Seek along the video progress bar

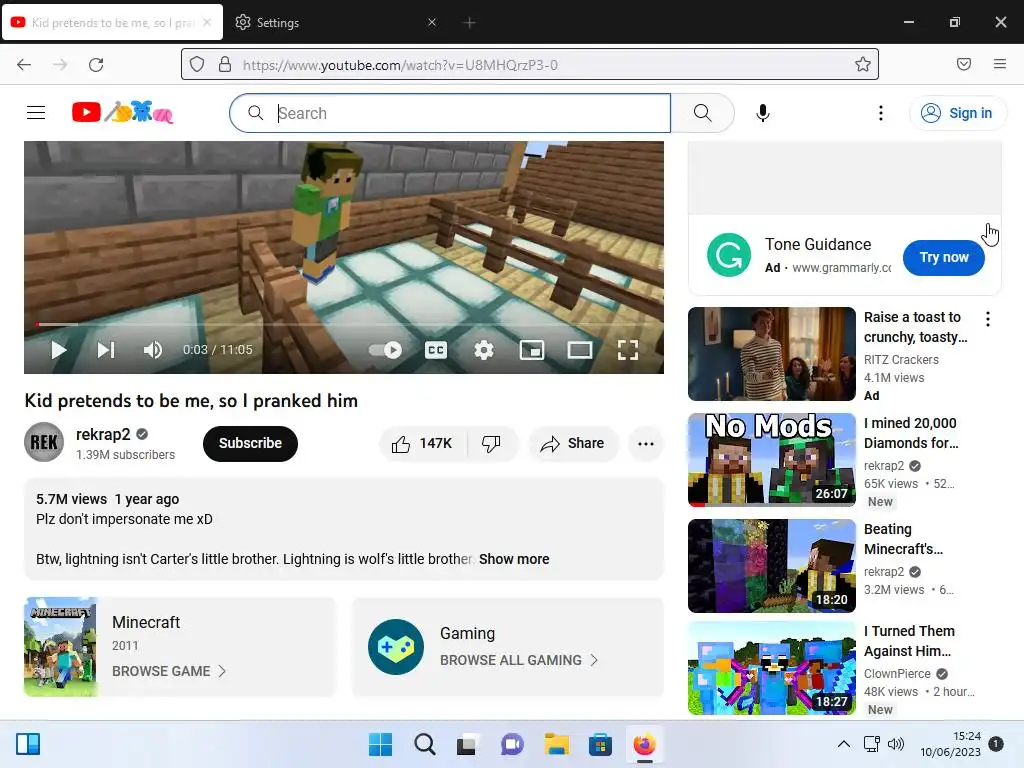[344, 324]
